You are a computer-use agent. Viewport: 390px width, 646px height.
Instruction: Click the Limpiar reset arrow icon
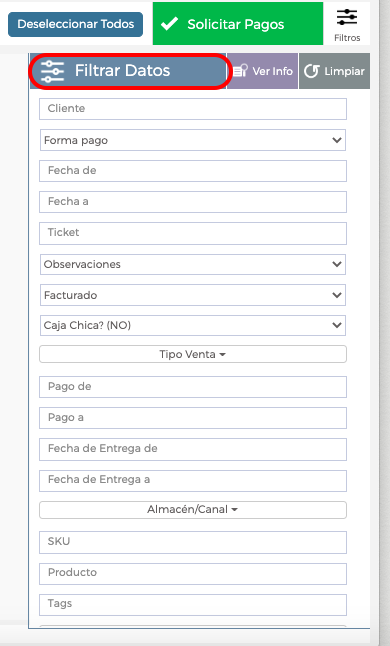(311, 71)
